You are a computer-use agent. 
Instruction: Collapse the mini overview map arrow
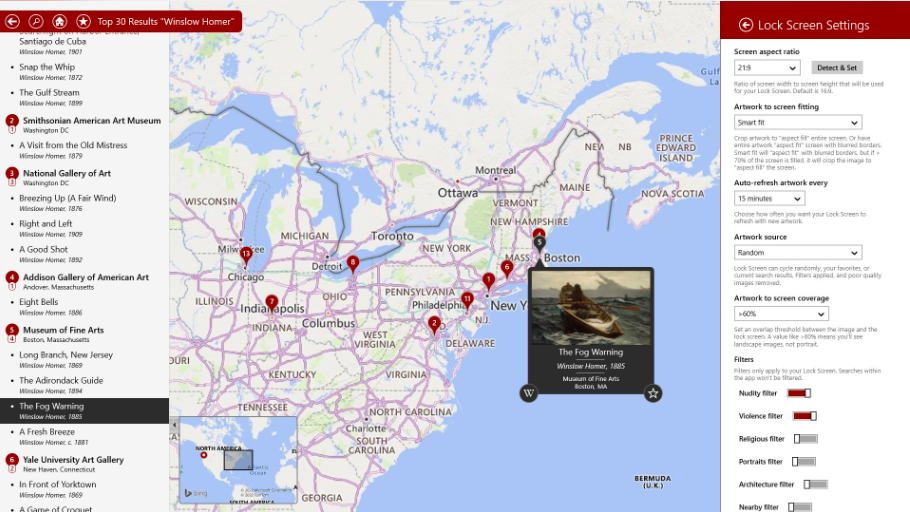click(x=174, y=425)
